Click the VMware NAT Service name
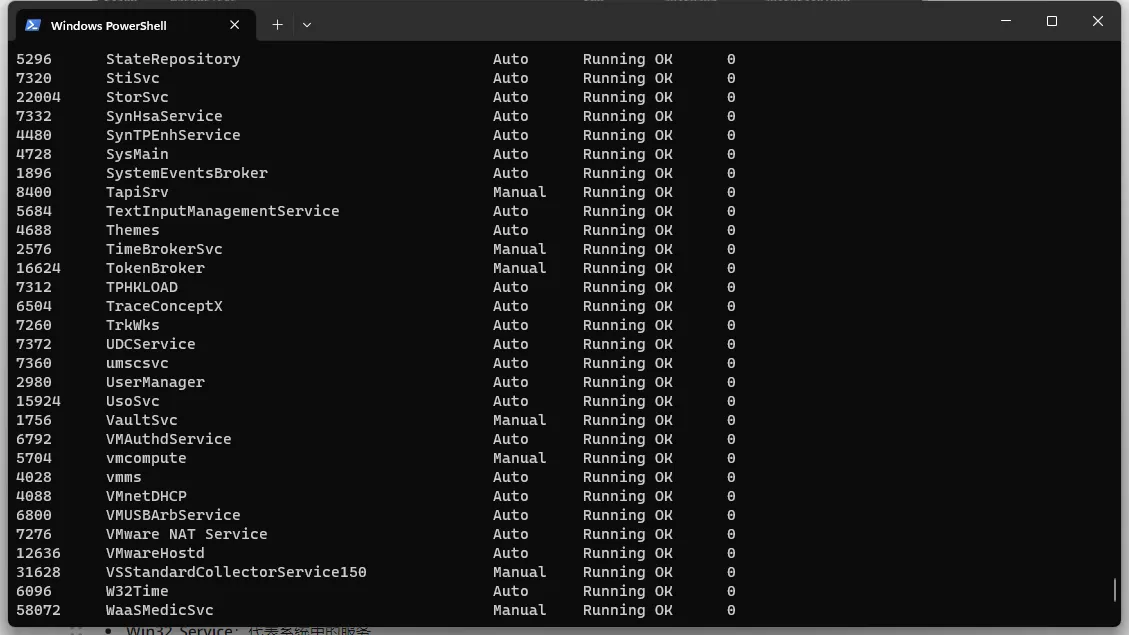This screenshot has width=1129, height=635. 186,534
